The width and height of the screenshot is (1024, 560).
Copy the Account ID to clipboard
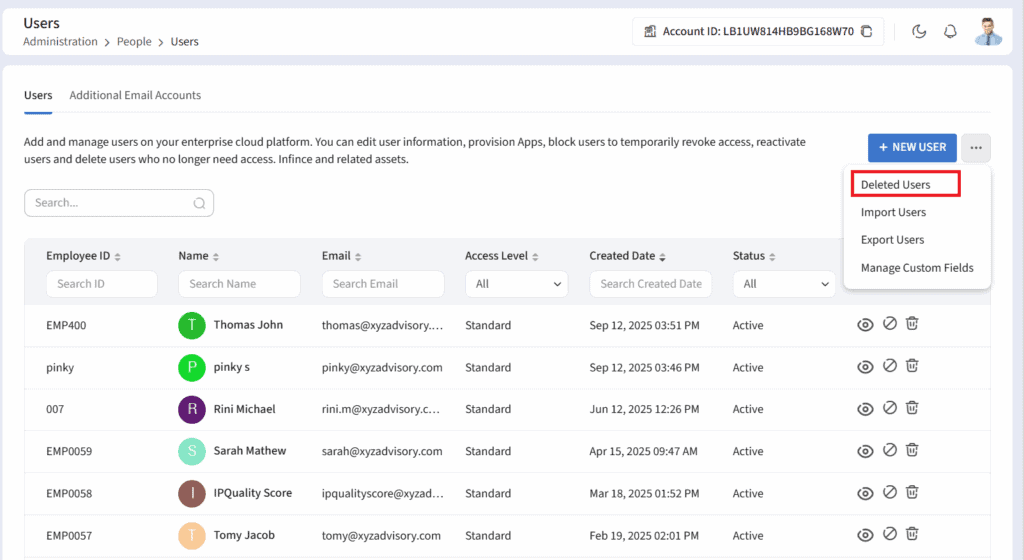pos(866,31)
